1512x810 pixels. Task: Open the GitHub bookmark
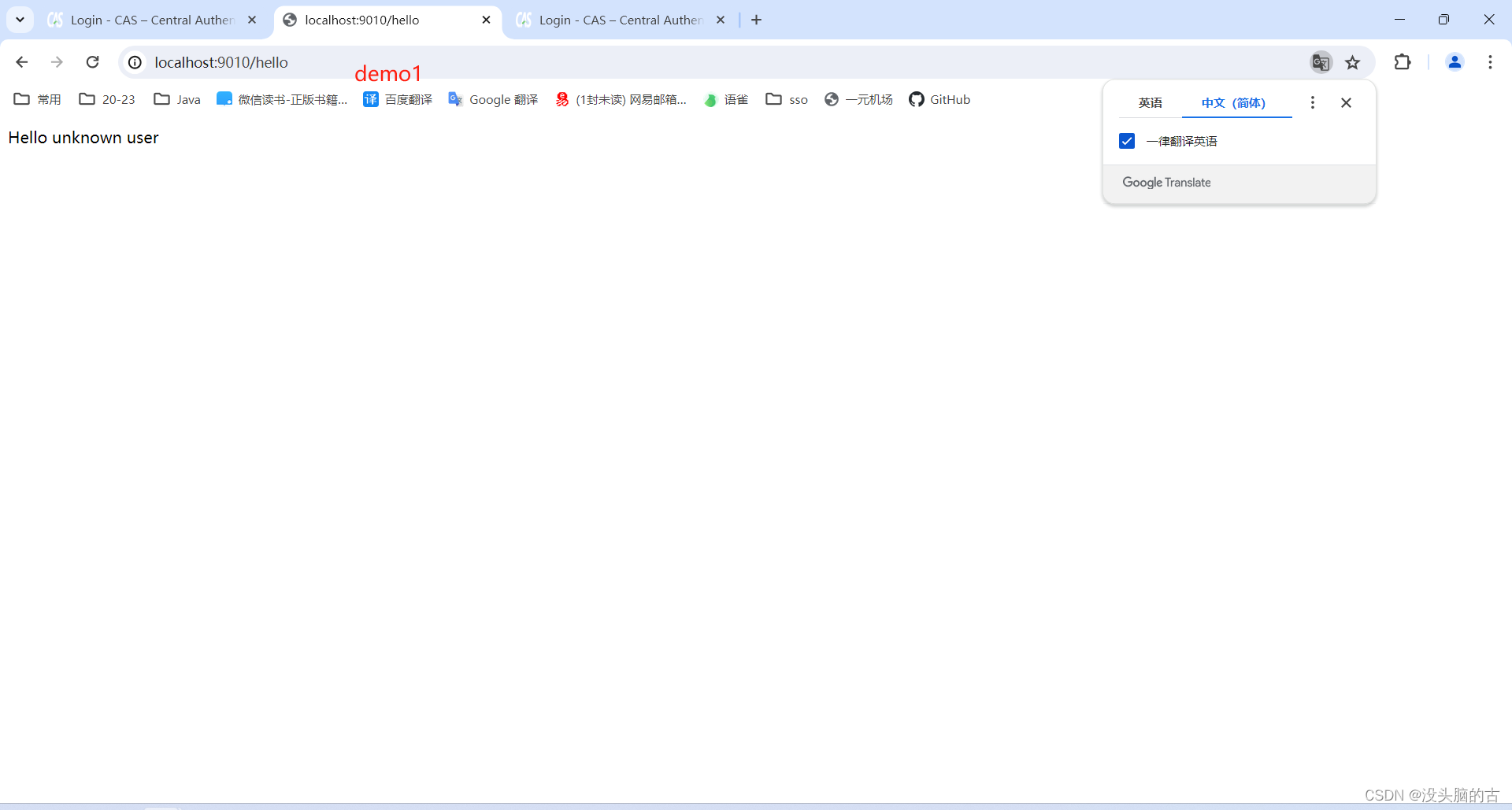939,99
